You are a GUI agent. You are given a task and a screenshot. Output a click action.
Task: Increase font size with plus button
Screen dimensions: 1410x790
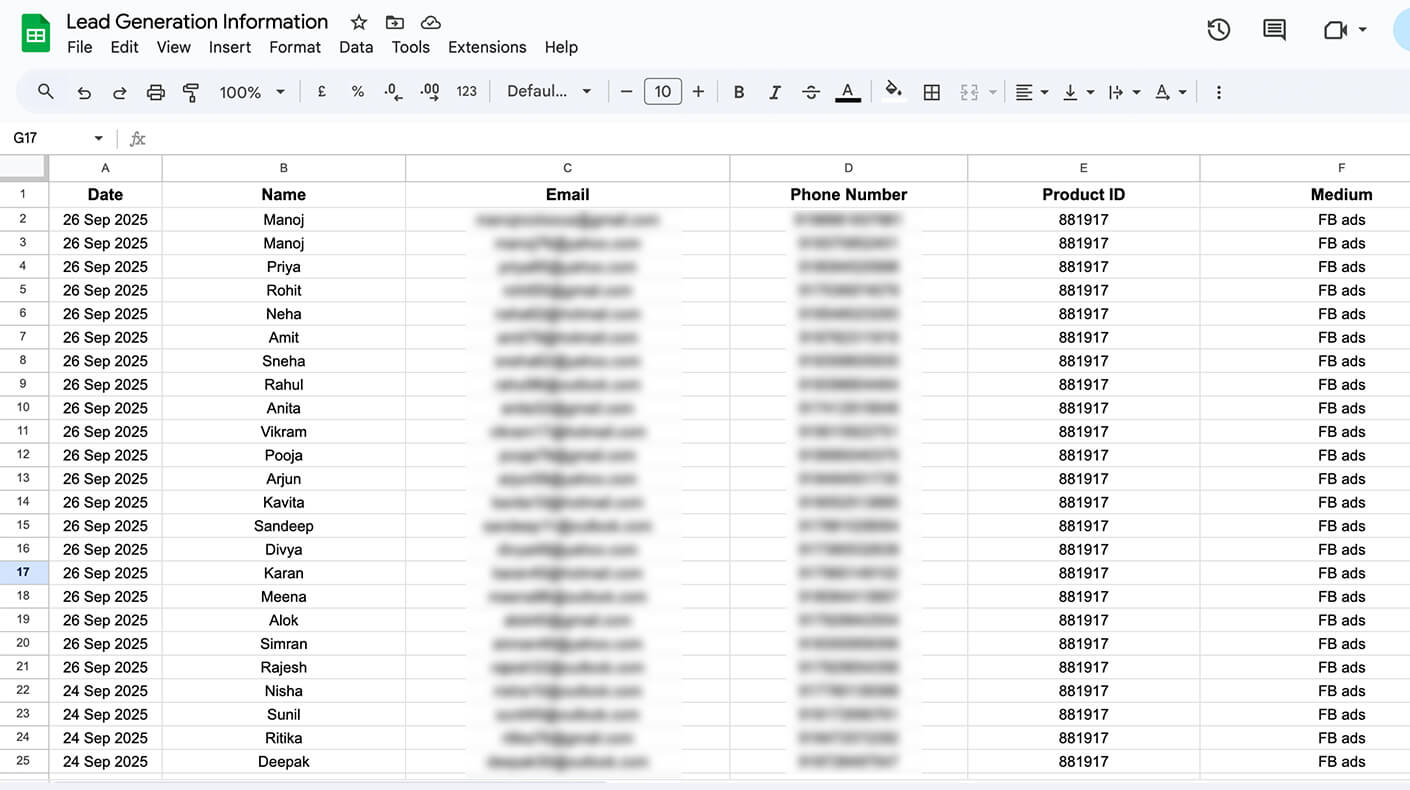tap(698, 92)
